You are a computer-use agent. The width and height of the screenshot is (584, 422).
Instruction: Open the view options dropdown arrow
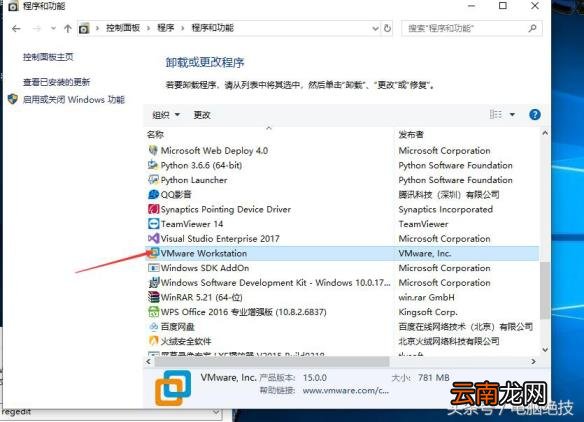(x=512, y=115)
